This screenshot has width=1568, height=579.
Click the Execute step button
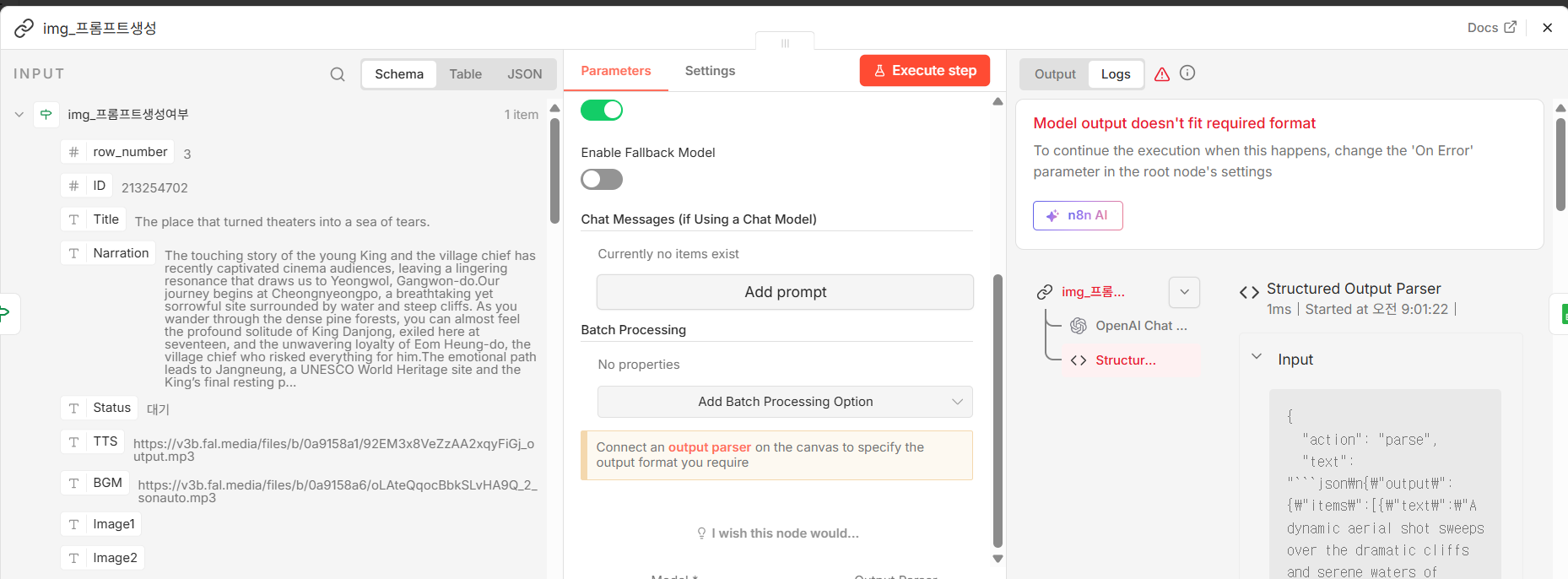click(925, 71)
